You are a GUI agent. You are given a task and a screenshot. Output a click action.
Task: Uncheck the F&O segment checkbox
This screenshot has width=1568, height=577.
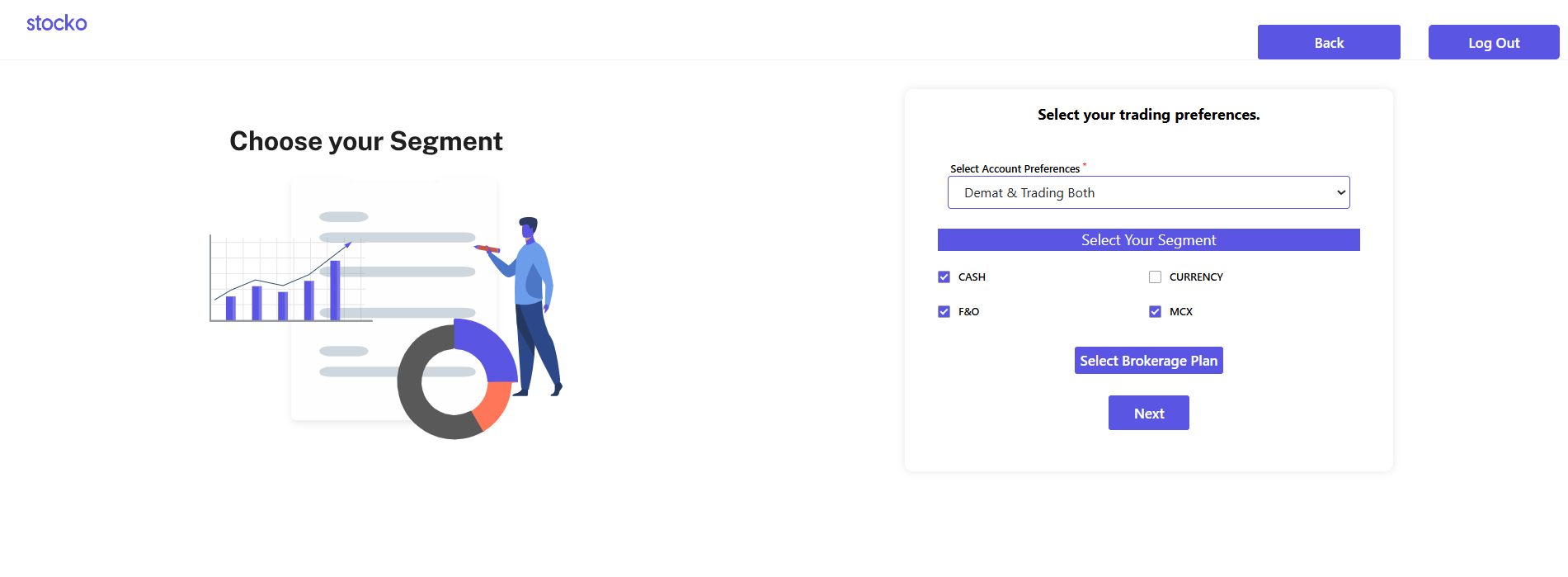pyautogui.click(x=944, y=312)
